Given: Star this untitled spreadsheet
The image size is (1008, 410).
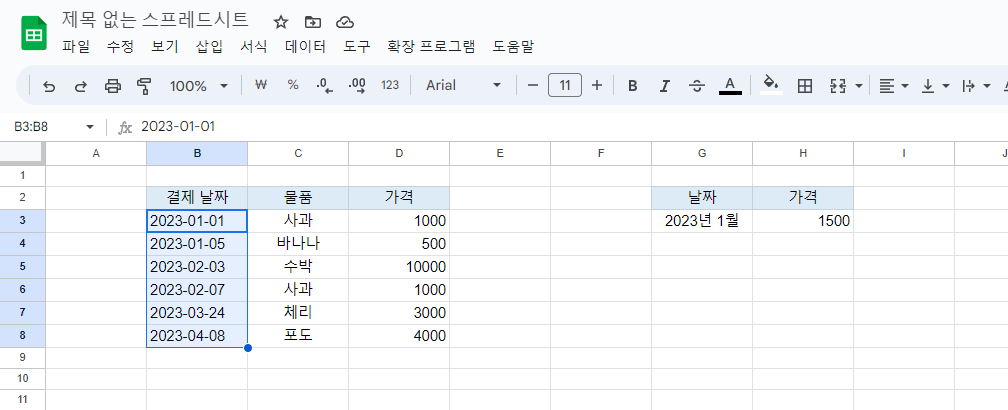Looking at the screenshot, I should pyautogui.click(x=281, y=22).
